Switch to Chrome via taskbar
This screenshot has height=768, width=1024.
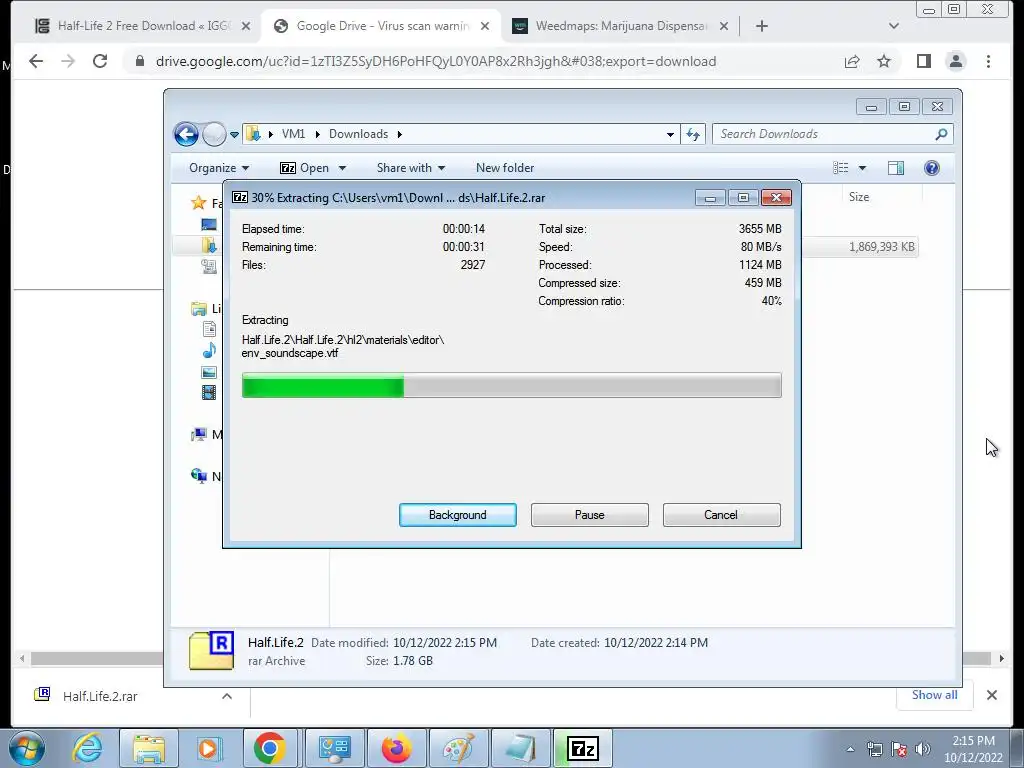click(270, 748)
